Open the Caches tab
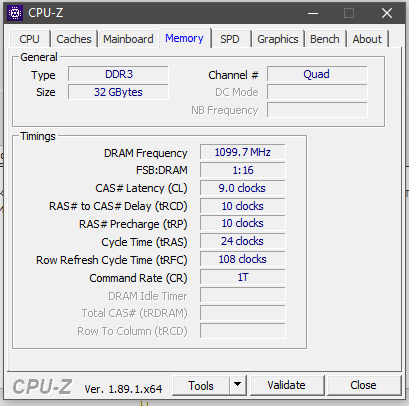The height and width of the screenshot is (406, 409). click(x=74, y=39)
